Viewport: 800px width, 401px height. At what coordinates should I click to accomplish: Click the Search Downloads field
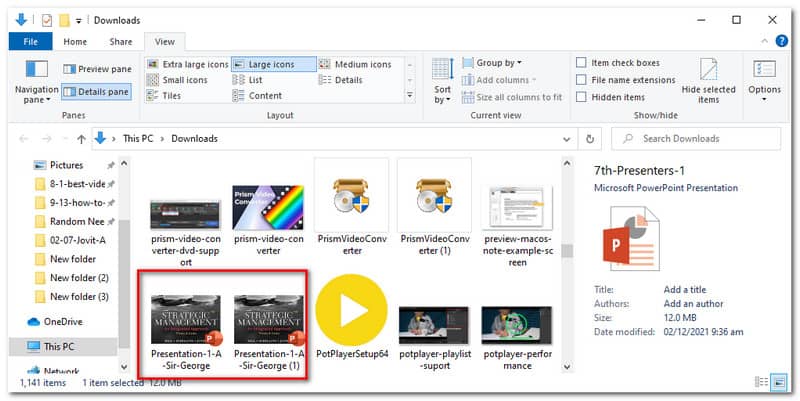coord(696,138)
